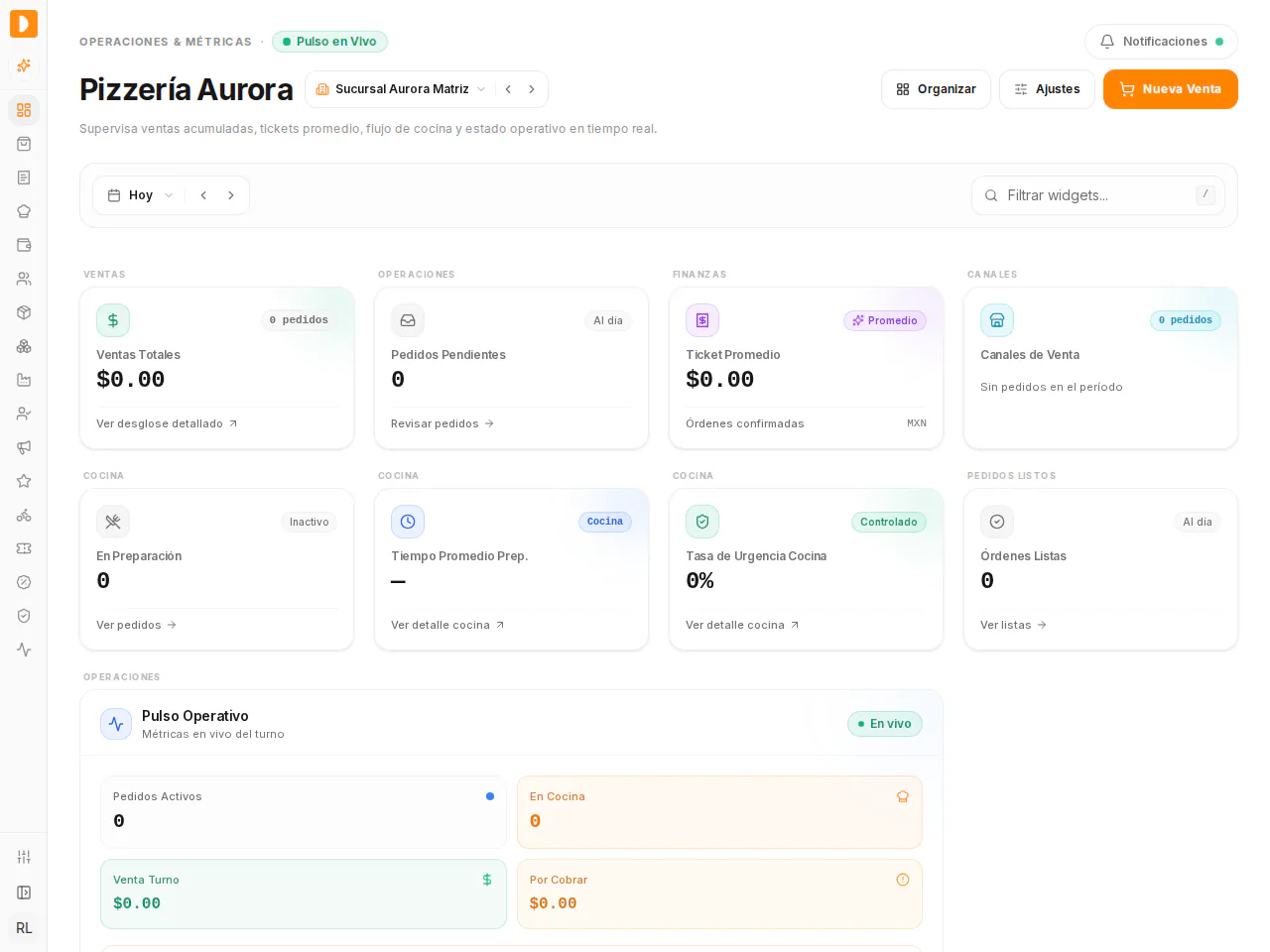Open the sliders settings icon at sidebar bottom
The width and height of the screenshot is (1270, 952).
24,857
